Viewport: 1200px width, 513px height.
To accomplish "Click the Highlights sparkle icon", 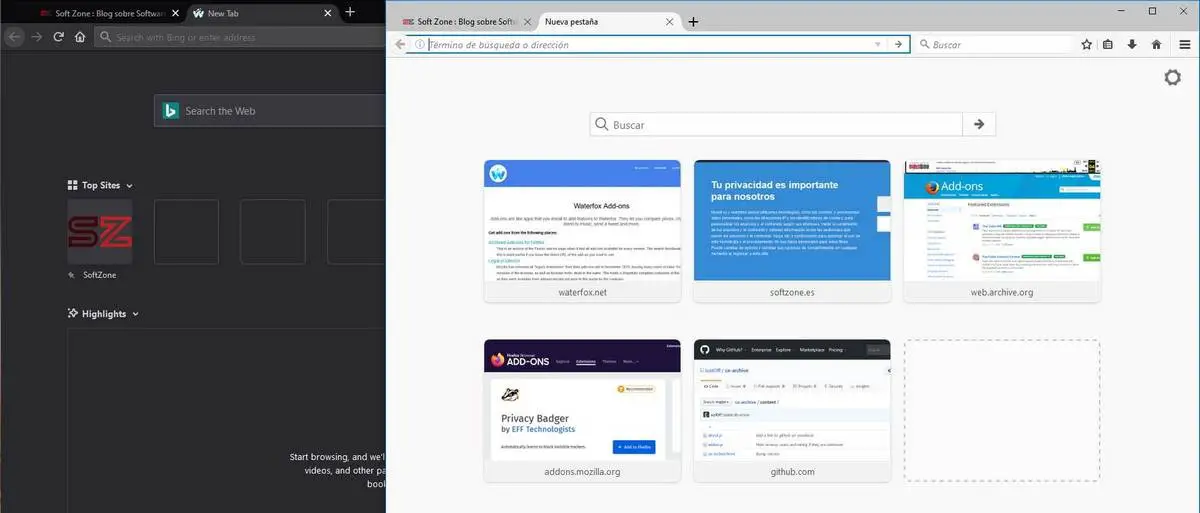I will pos(72,314).
